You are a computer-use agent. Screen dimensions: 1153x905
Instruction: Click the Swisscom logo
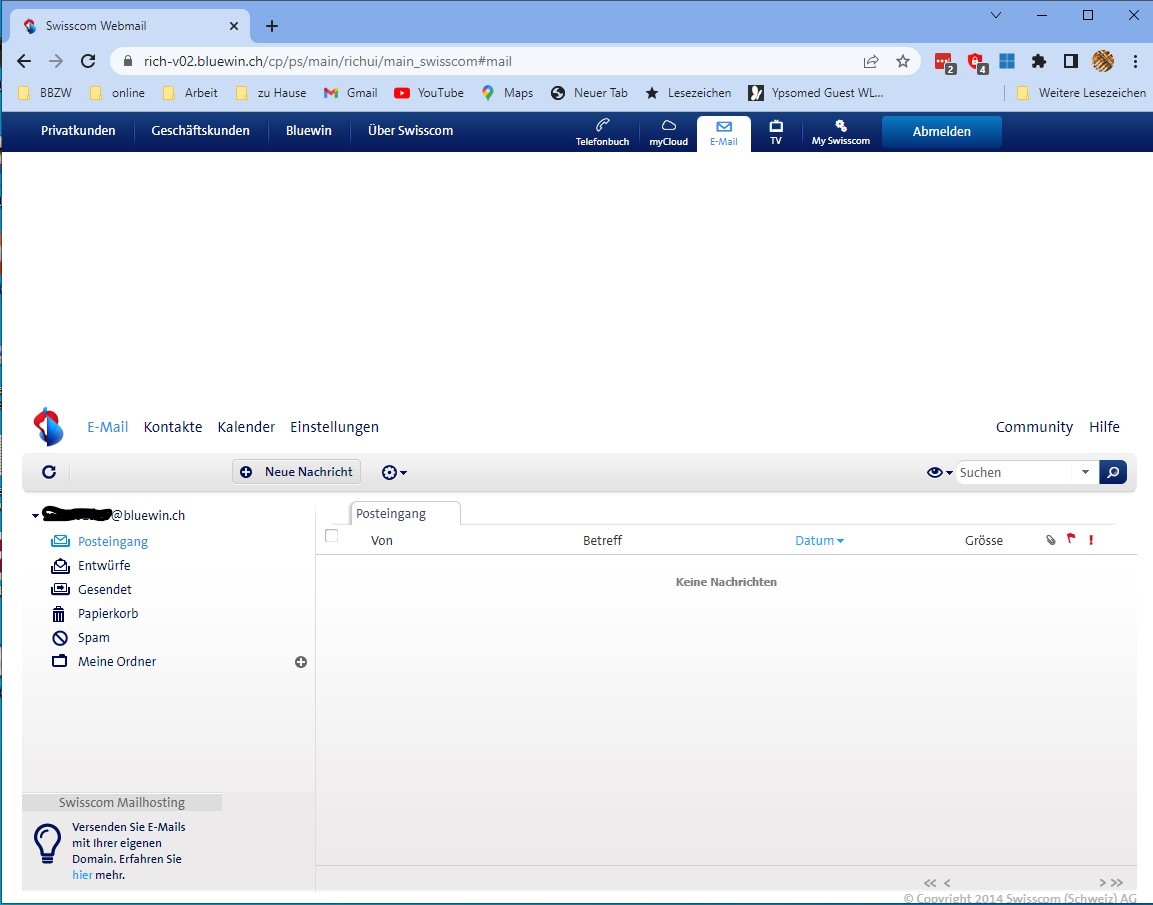tap(48, 427)
